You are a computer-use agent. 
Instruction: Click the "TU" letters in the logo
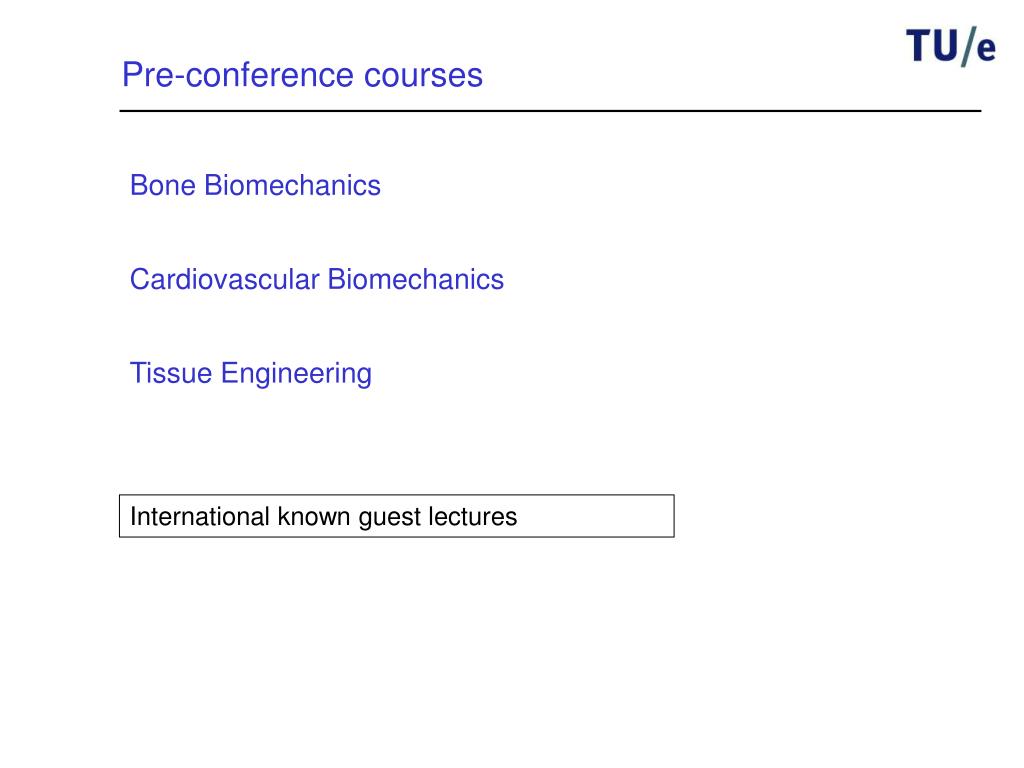click(932, 46)
